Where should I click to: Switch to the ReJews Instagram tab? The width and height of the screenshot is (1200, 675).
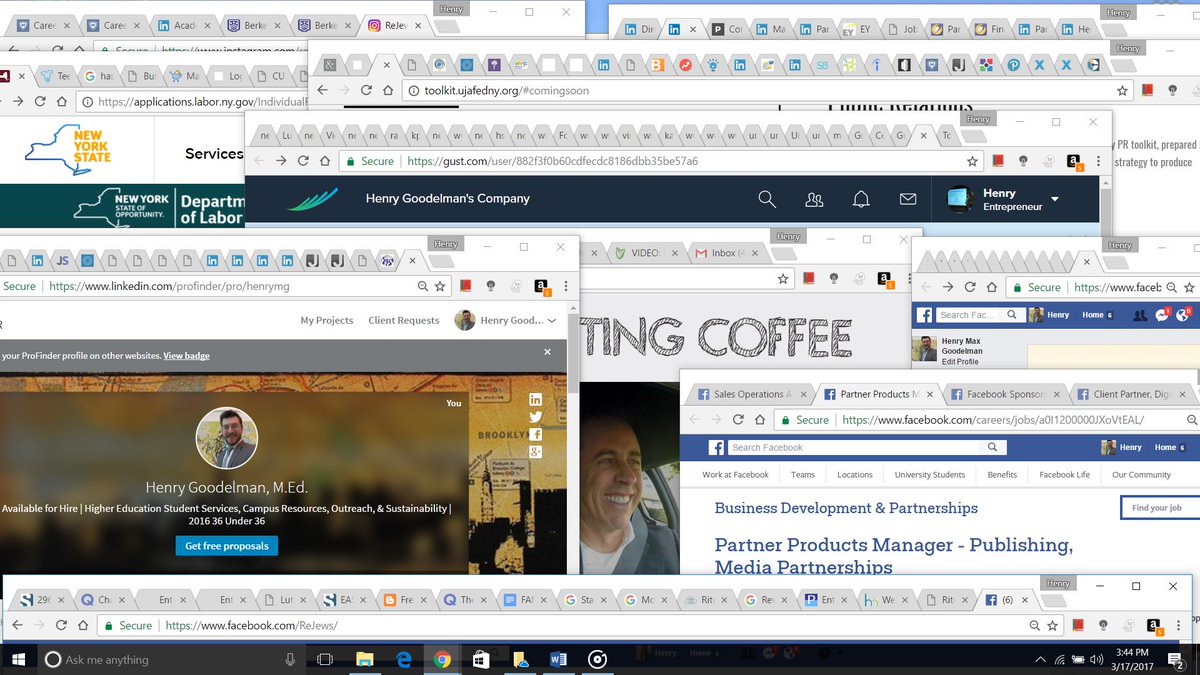[x=396, y=25]
